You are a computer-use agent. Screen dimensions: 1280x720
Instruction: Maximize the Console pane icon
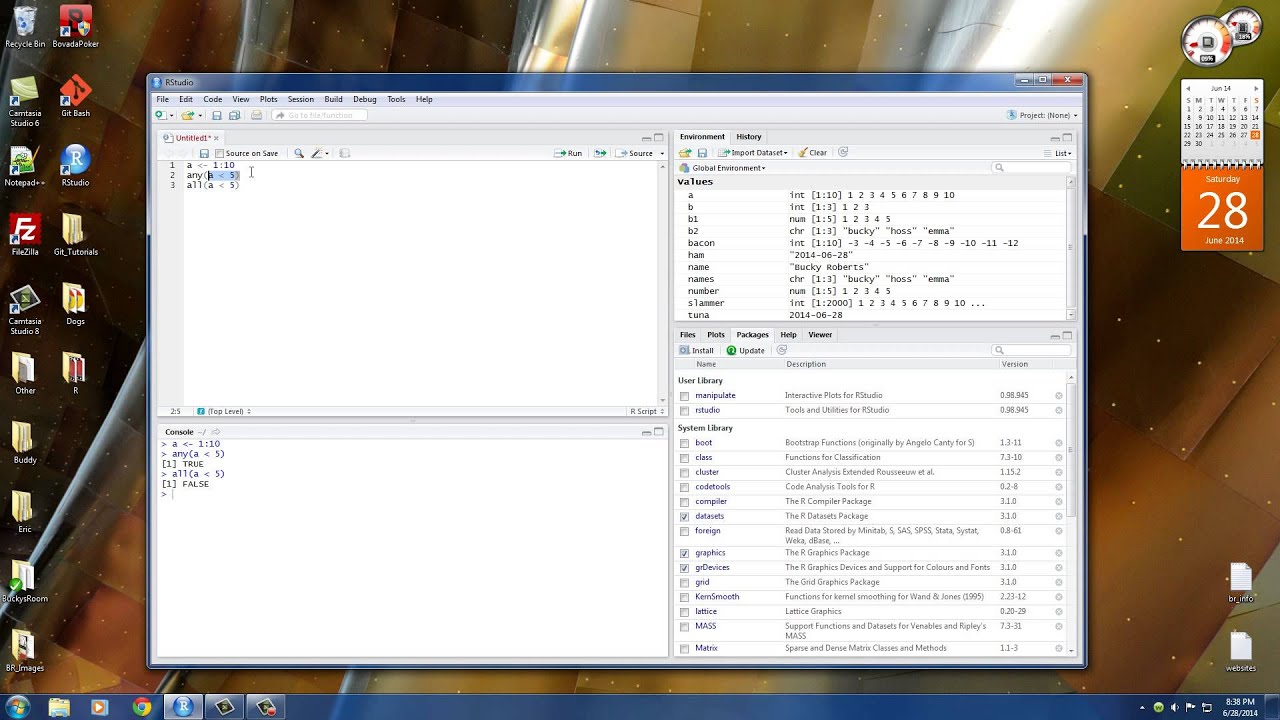(x=658, y=432)
